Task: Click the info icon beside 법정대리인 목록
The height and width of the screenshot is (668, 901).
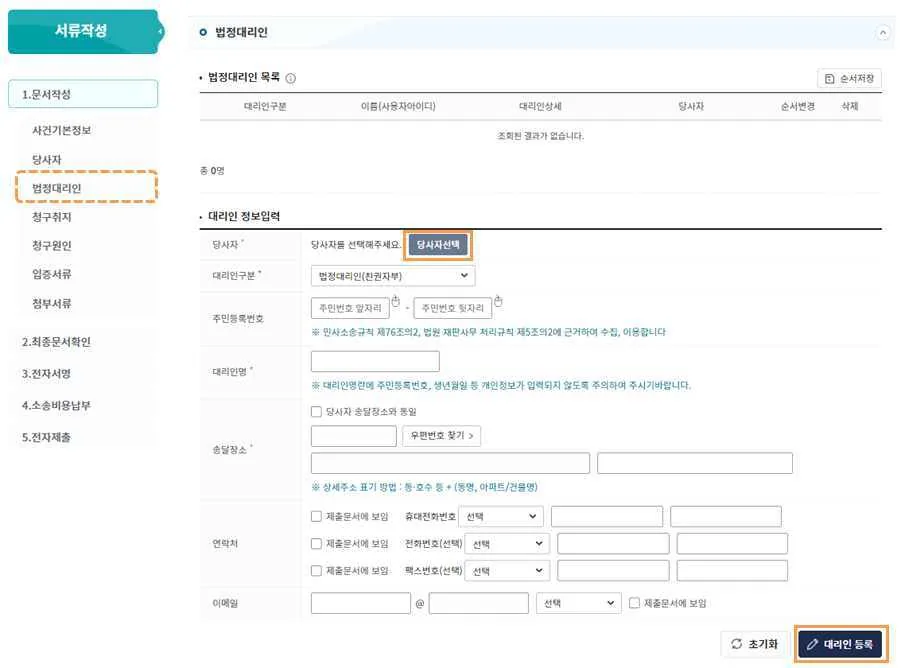Action: pyautogui.click(x=291, y=78)
